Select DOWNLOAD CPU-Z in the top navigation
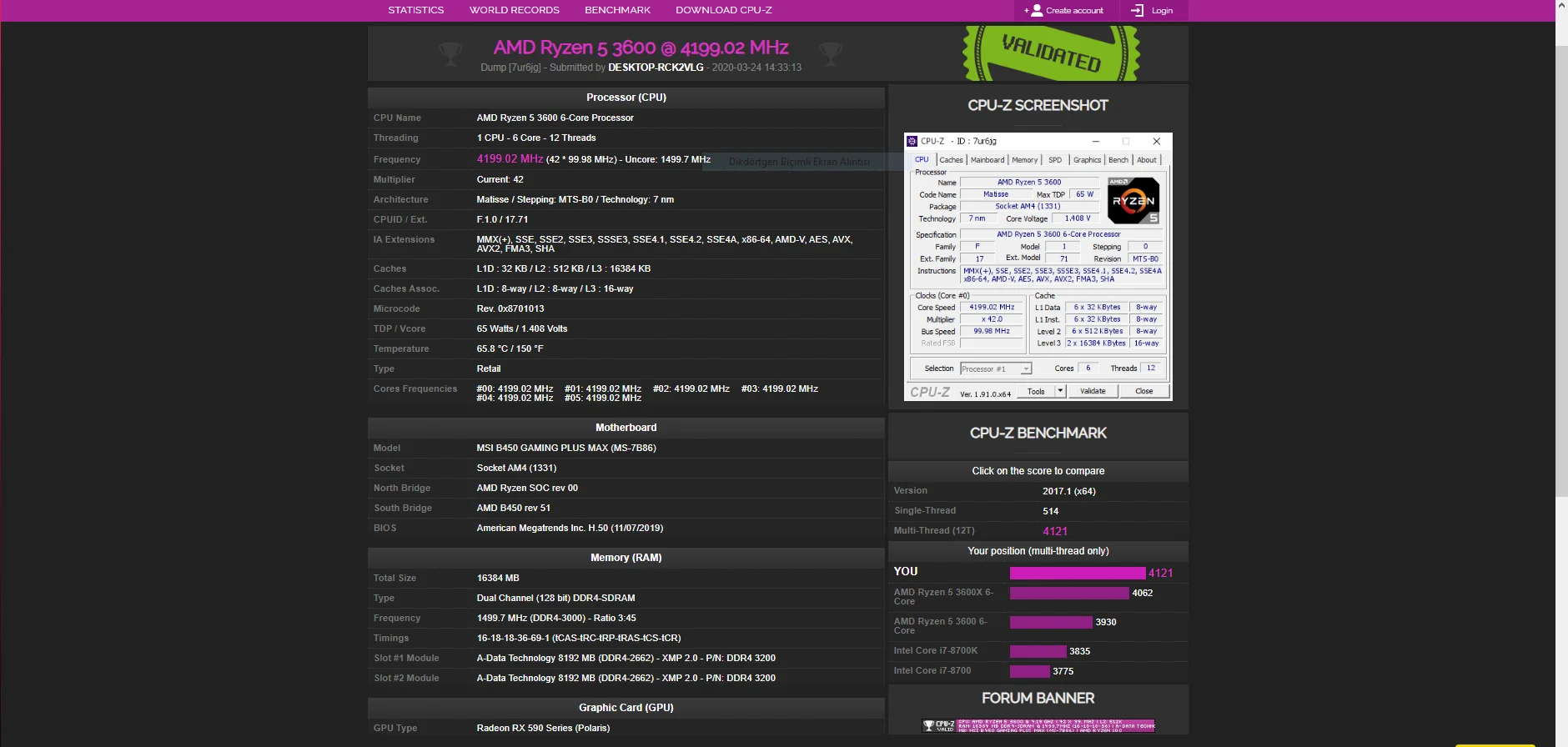Viewport: 1568px width, 747px height. point(724,10)
